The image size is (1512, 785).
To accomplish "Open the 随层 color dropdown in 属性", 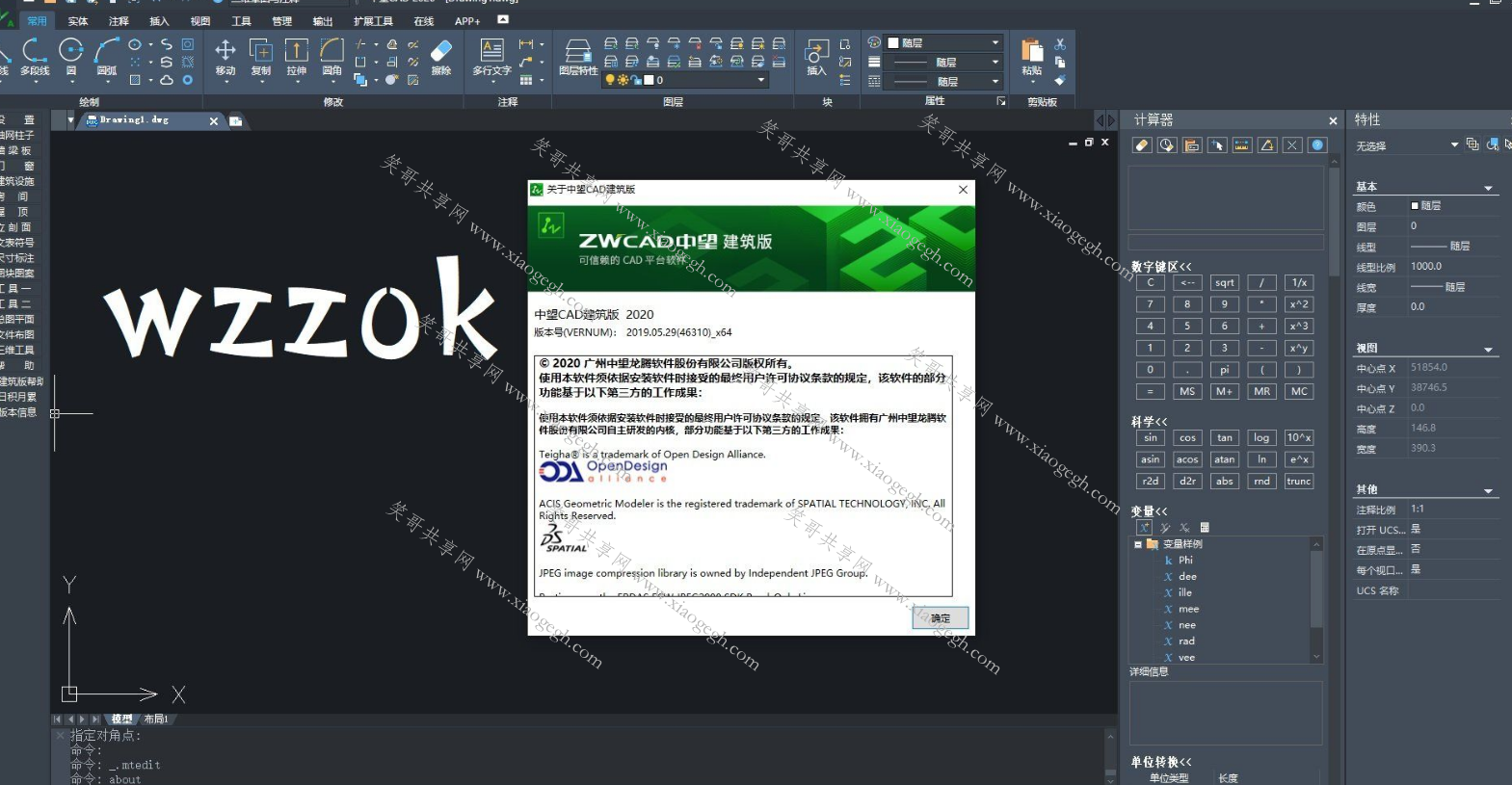I will pyautogui.click(x=995, y=43).
